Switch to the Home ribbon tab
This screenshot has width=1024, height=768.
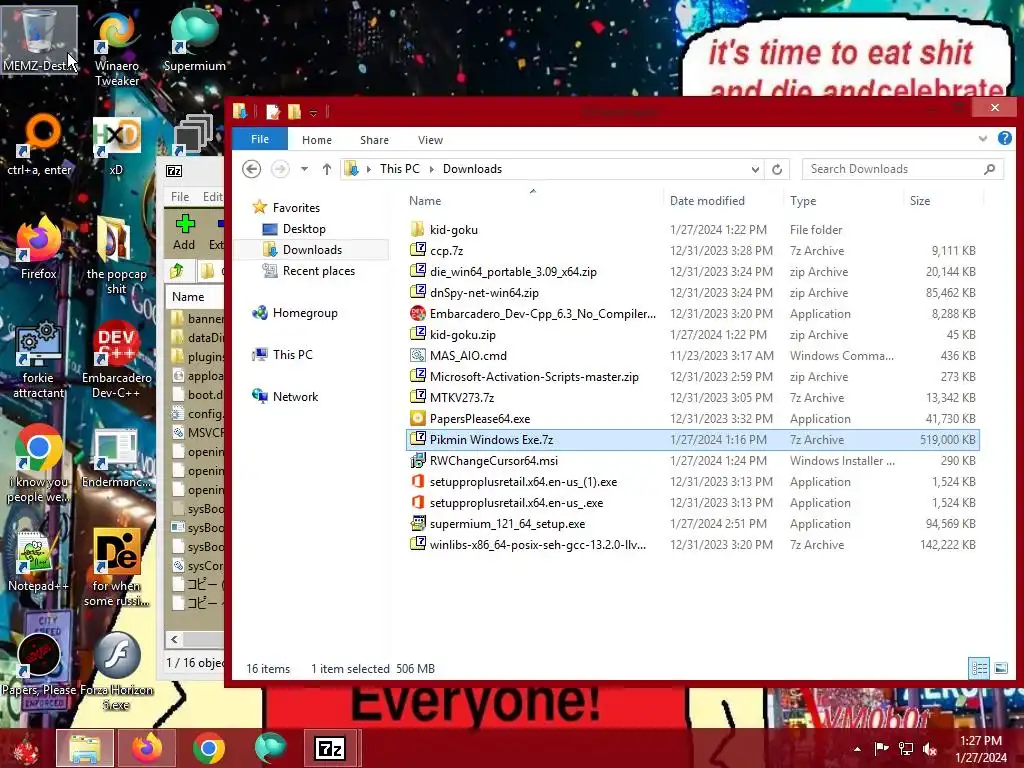tap(317, 140)
